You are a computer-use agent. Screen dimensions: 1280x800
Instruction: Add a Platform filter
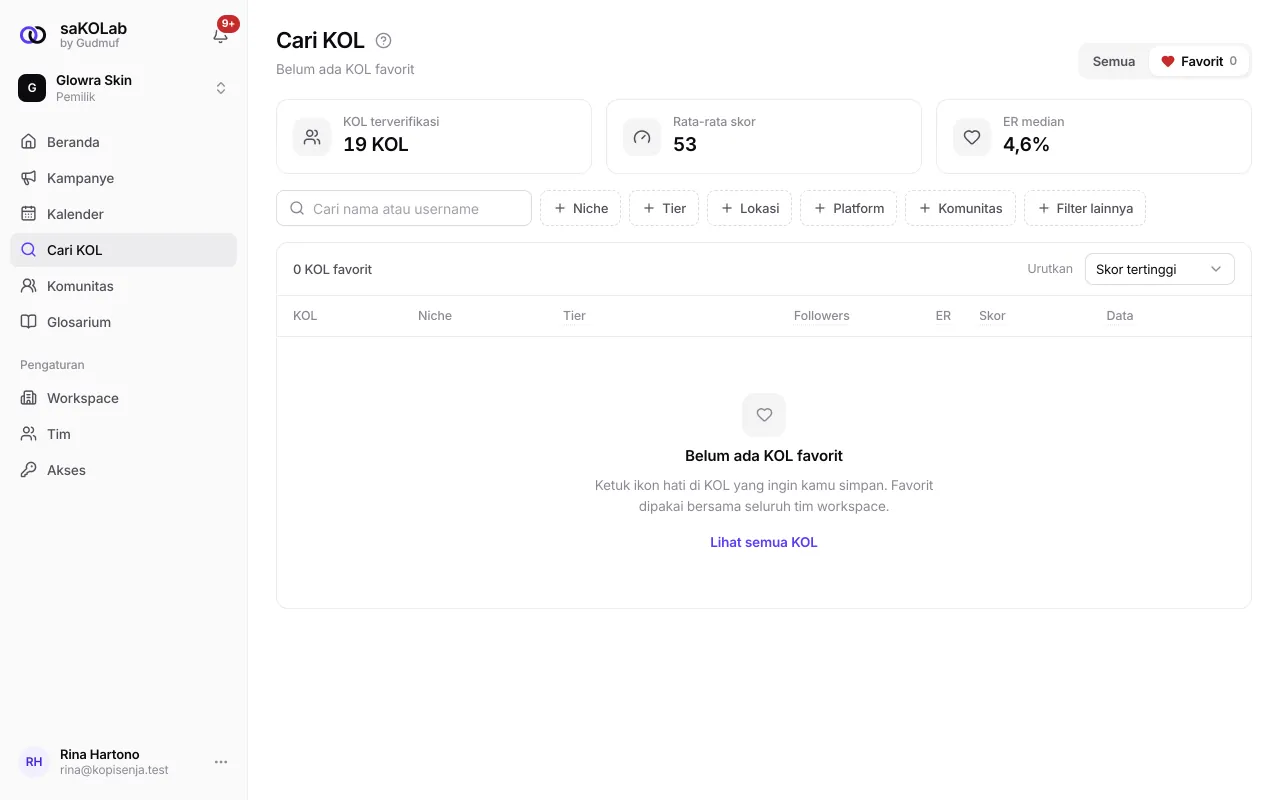pyautogui.click(x=849, y=208)
